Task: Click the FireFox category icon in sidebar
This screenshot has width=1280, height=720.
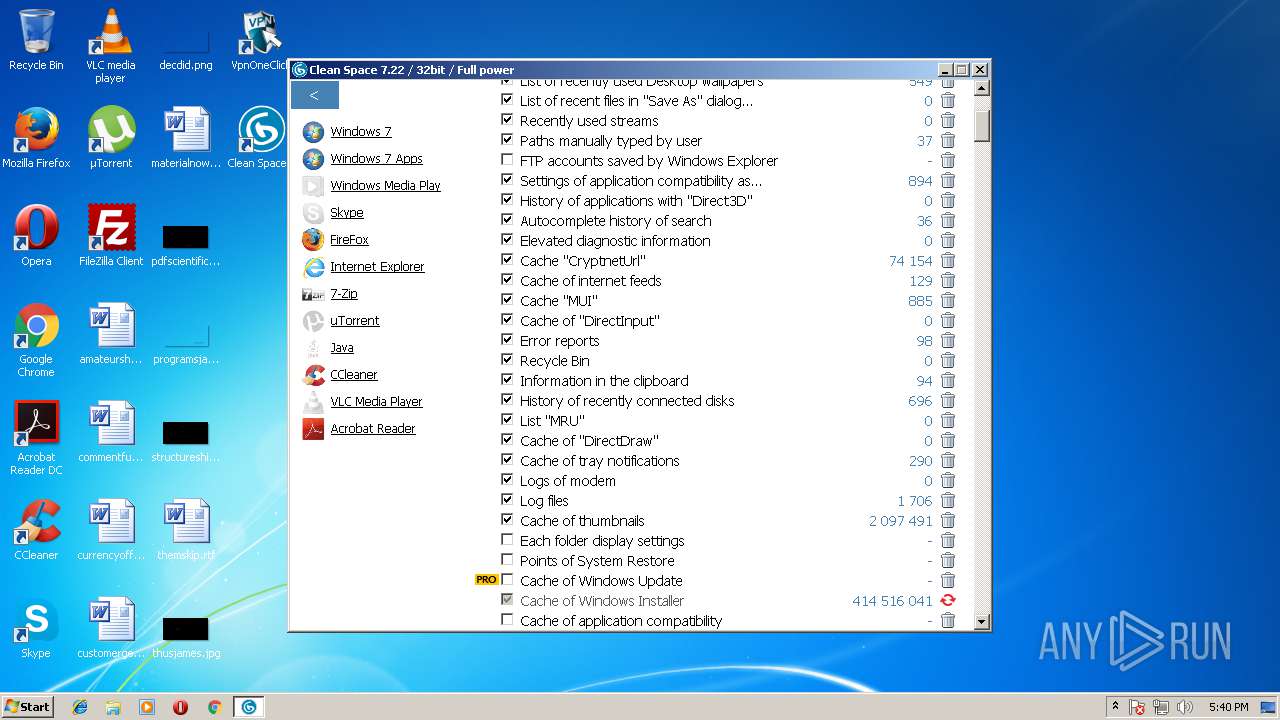Action: (313, 240)
